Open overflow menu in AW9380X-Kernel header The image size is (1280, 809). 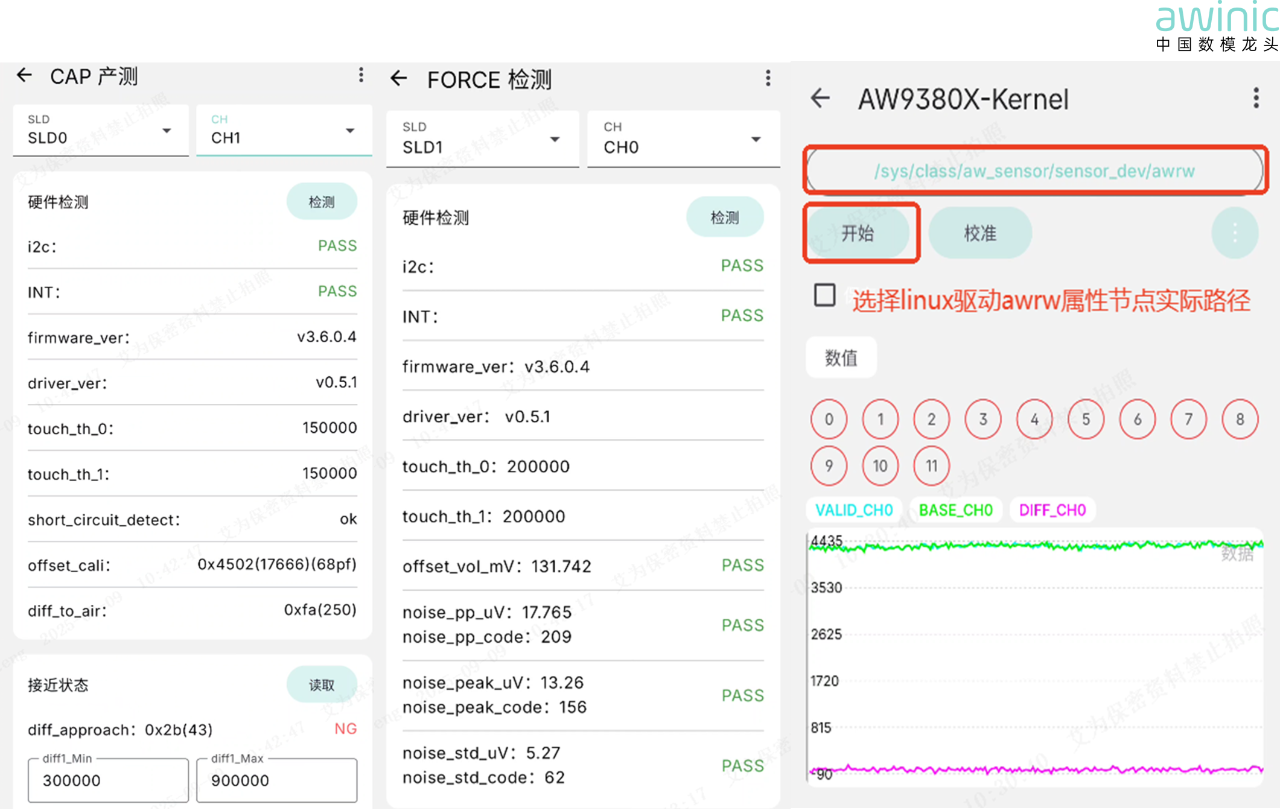(1256, 98)
